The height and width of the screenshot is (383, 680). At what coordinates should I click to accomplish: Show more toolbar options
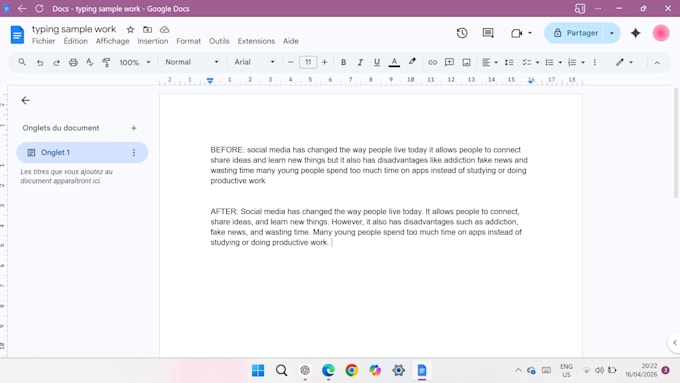click(x=595, y=62)
